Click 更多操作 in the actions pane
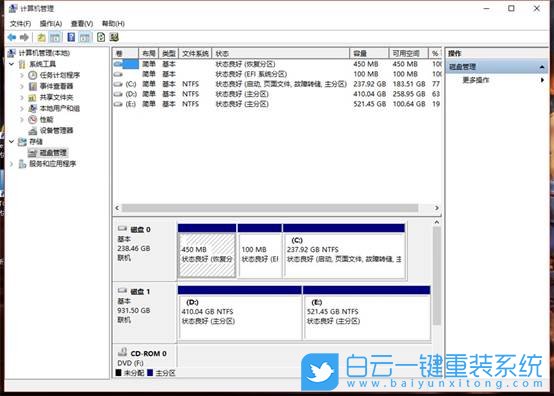Viewport: 554px width, 396px height. (476, 80)
